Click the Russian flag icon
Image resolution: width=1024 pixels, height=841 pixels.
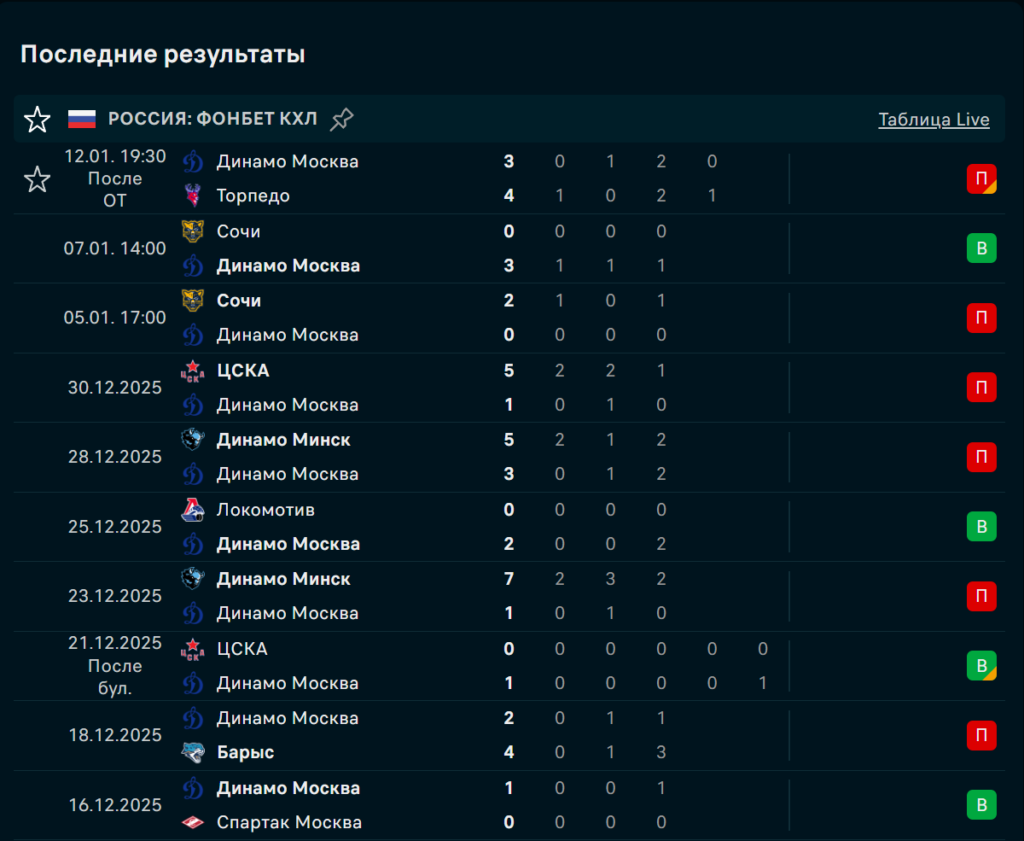pos(82,120)
